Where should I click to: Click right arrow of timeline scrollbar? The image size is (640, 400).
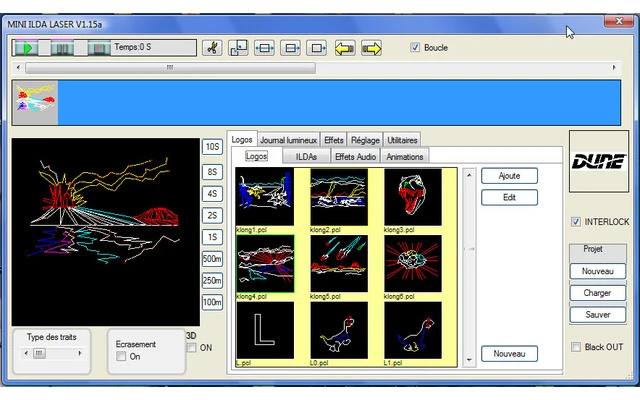coord(614,67)
